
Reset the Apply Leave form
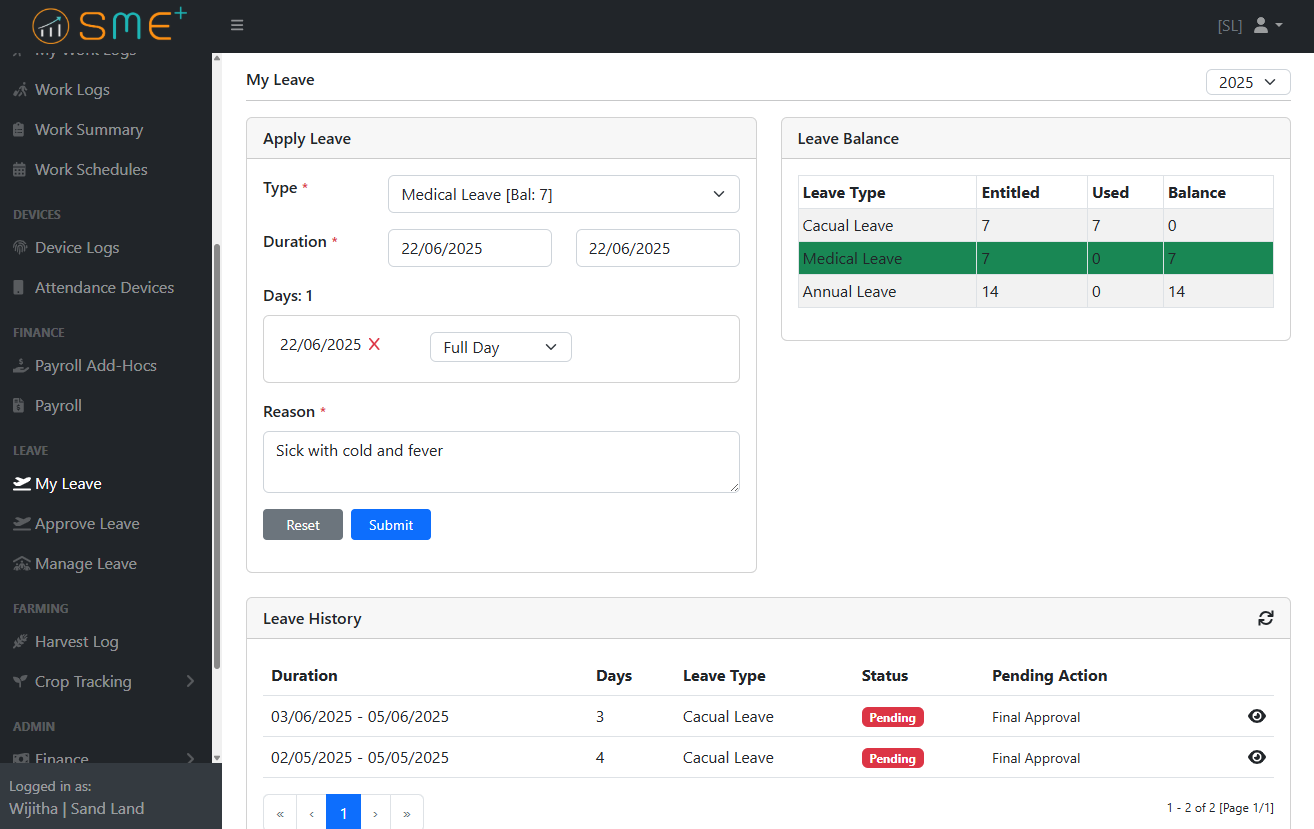[303, 525]
